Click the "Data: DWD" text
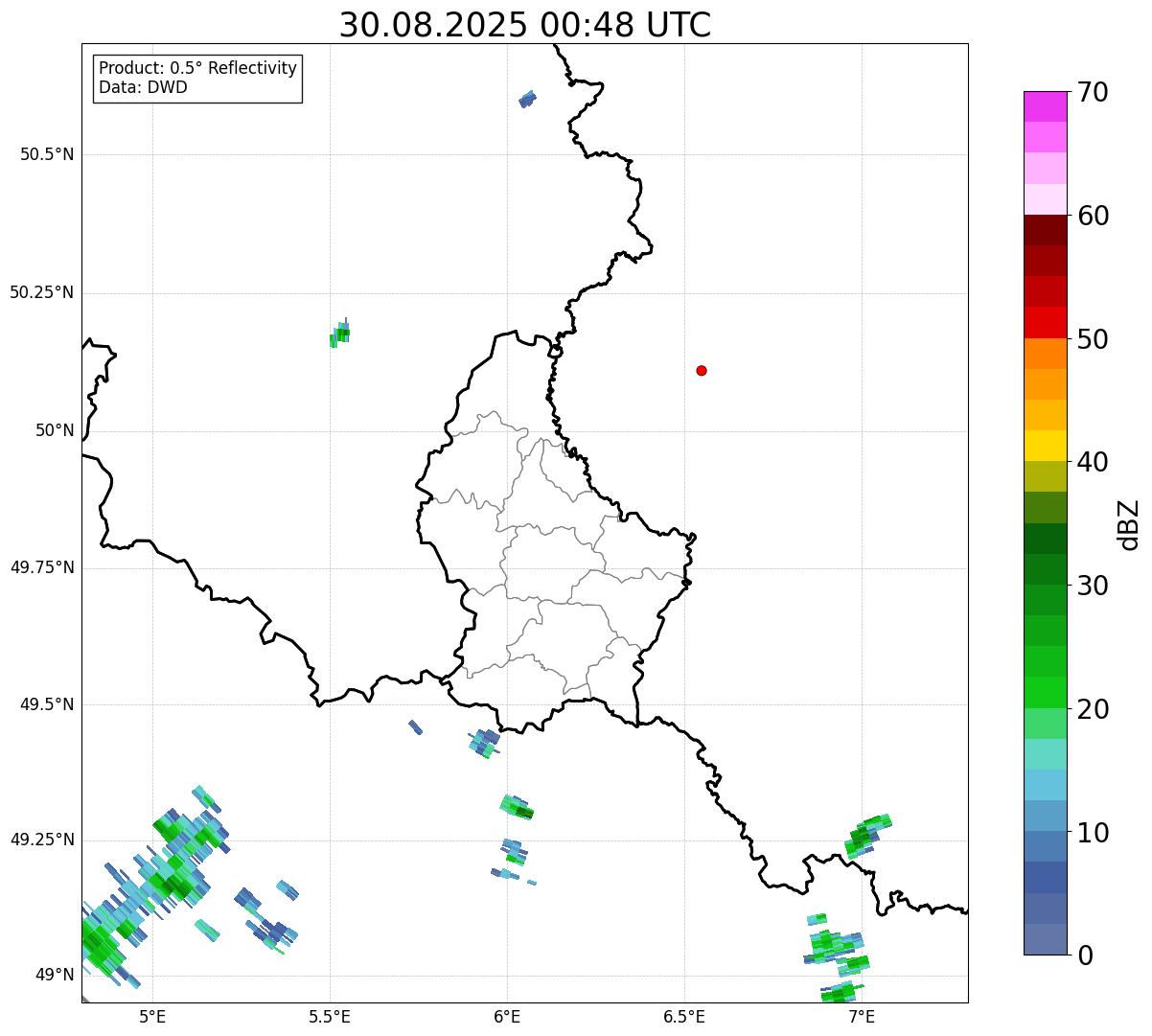Screen dimensions: 1152x1036 coord(143,87)
